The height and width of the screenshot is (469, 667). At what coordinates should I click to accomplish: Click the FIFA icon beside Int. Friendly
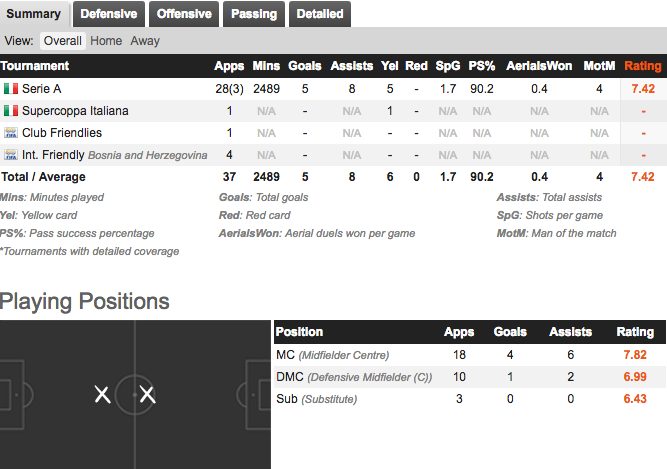(11, 155)
